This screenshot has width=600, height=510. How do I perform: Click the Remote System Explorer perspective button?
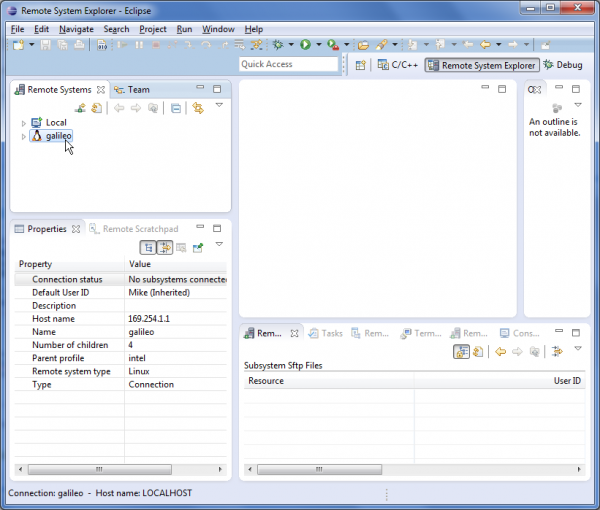click(482, 65)
